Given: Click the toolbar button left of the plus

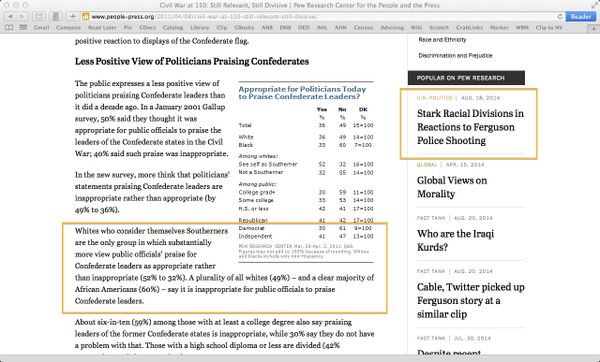Looking at the screenshot, I should click(56, 16).
